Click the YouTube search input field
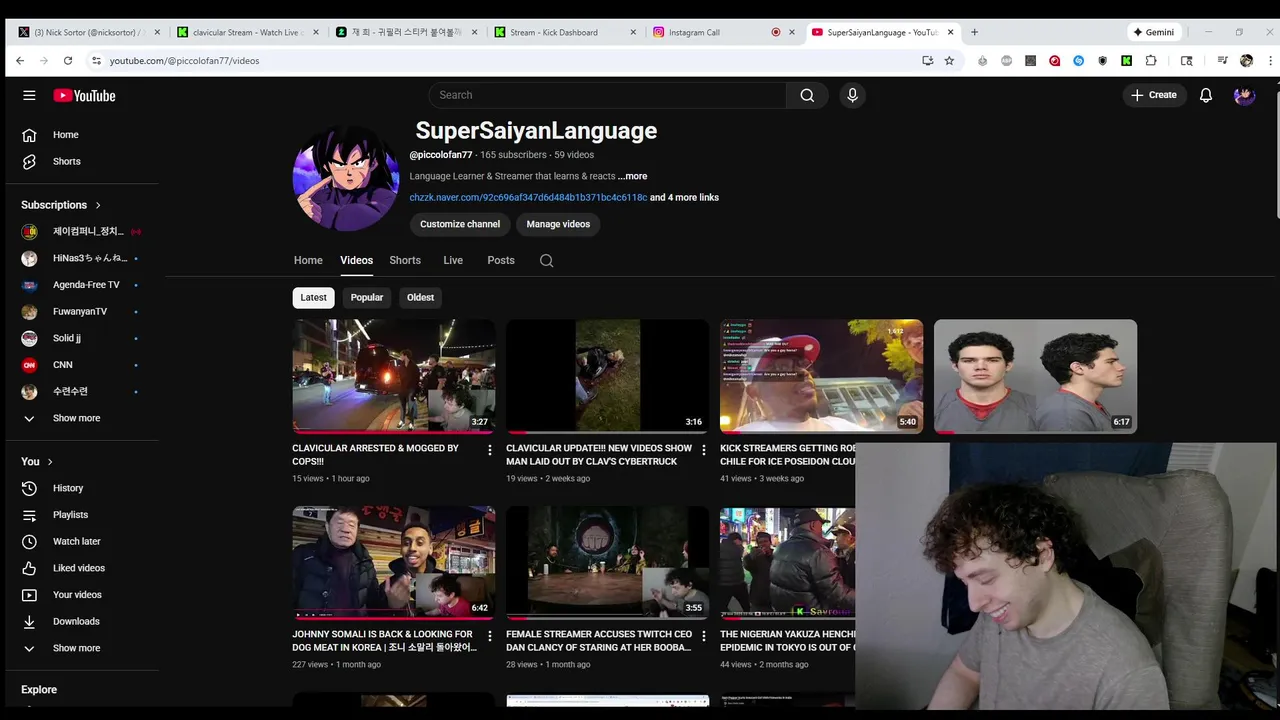Viewport: 1280px width, 720px height. coord(608,95)
